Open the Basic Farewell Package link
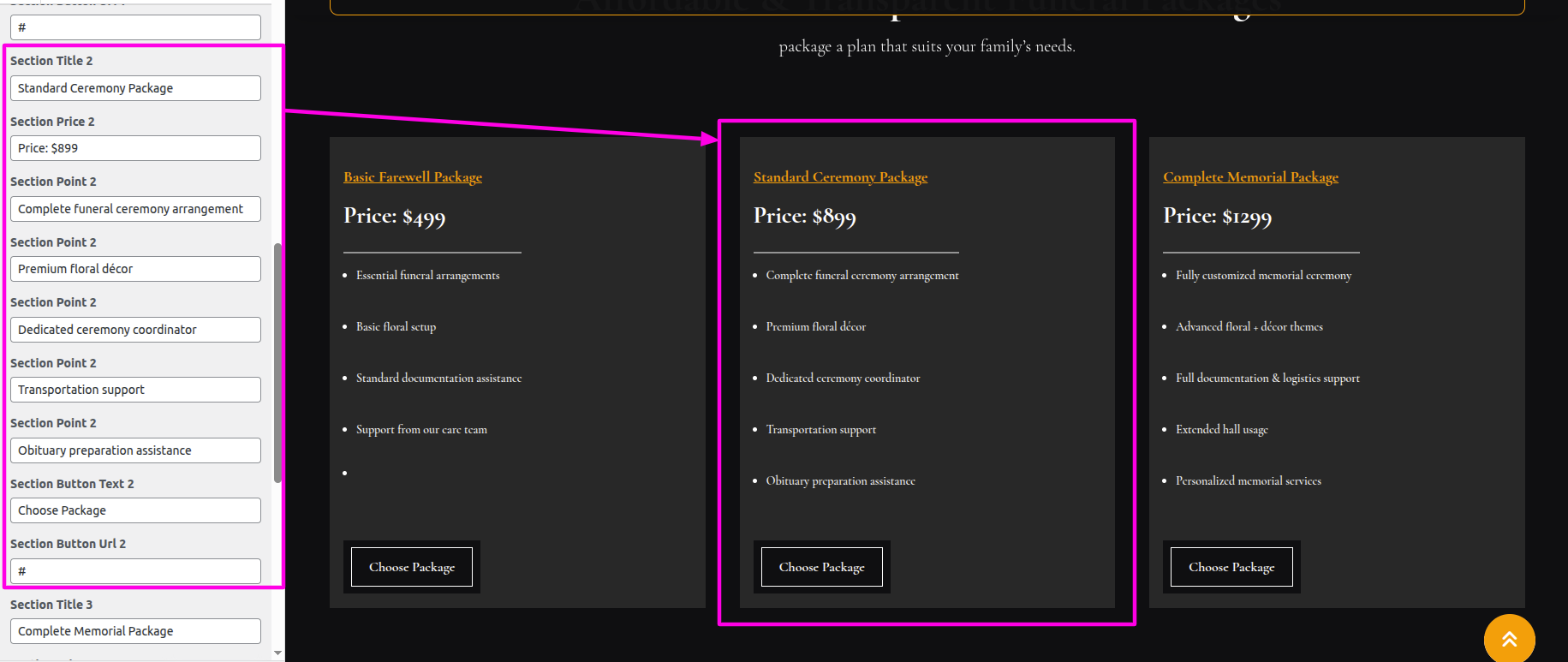This screenshot has width=1568, height=662. (x=413, y=177)
